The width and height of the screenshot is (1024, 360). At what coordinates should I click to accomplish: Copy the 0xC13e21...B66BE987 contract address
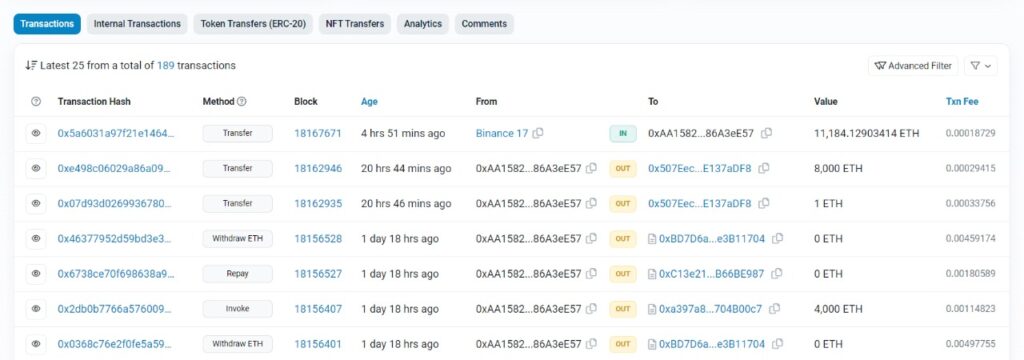pos(776,274)
